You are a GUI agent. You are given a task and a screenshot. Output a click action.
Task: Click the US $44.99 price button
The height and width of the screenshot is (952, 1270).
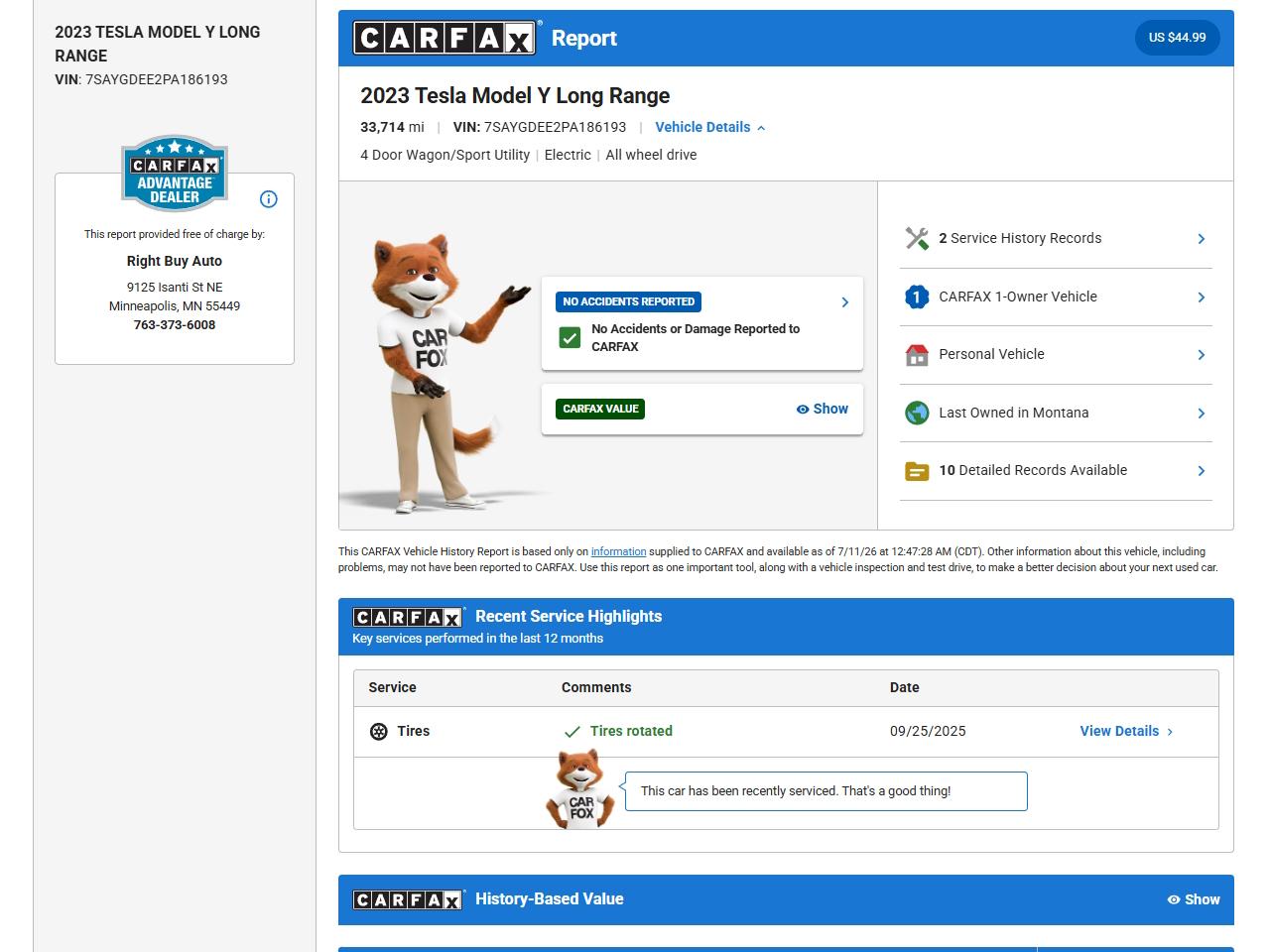[1178, 38]
